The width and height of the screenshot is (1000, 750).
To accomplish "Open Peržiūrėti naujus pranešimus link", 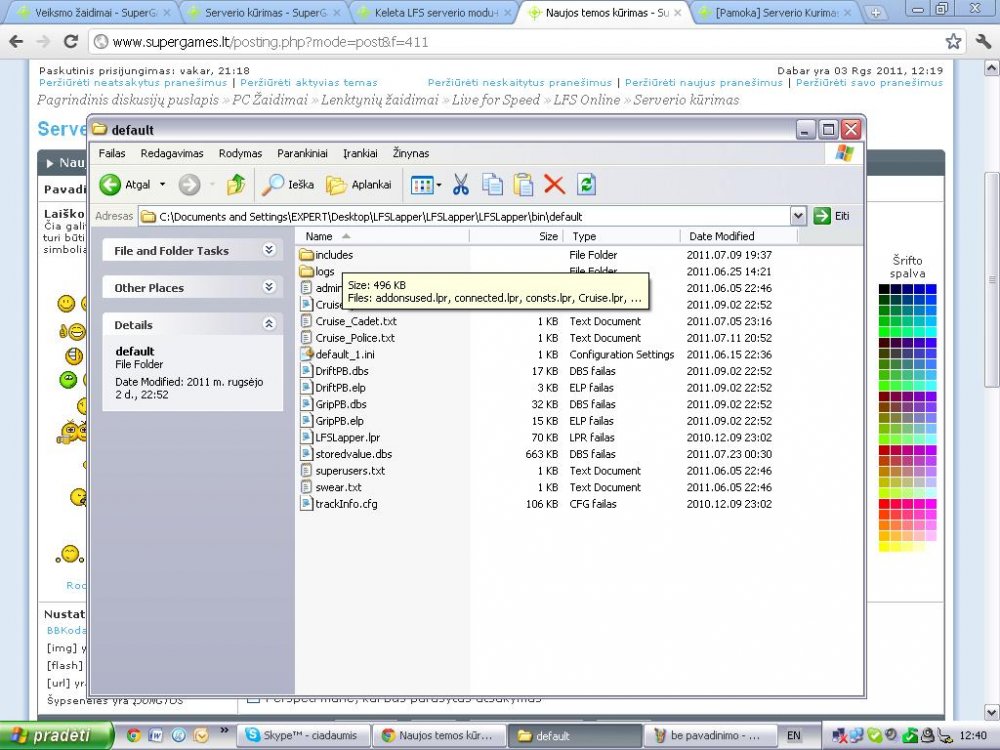I will pos(703,82).
